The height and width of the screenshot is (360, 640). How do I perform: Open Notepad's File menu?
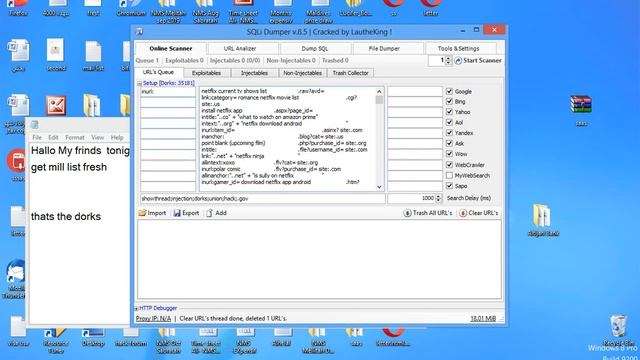pos(37,138)
